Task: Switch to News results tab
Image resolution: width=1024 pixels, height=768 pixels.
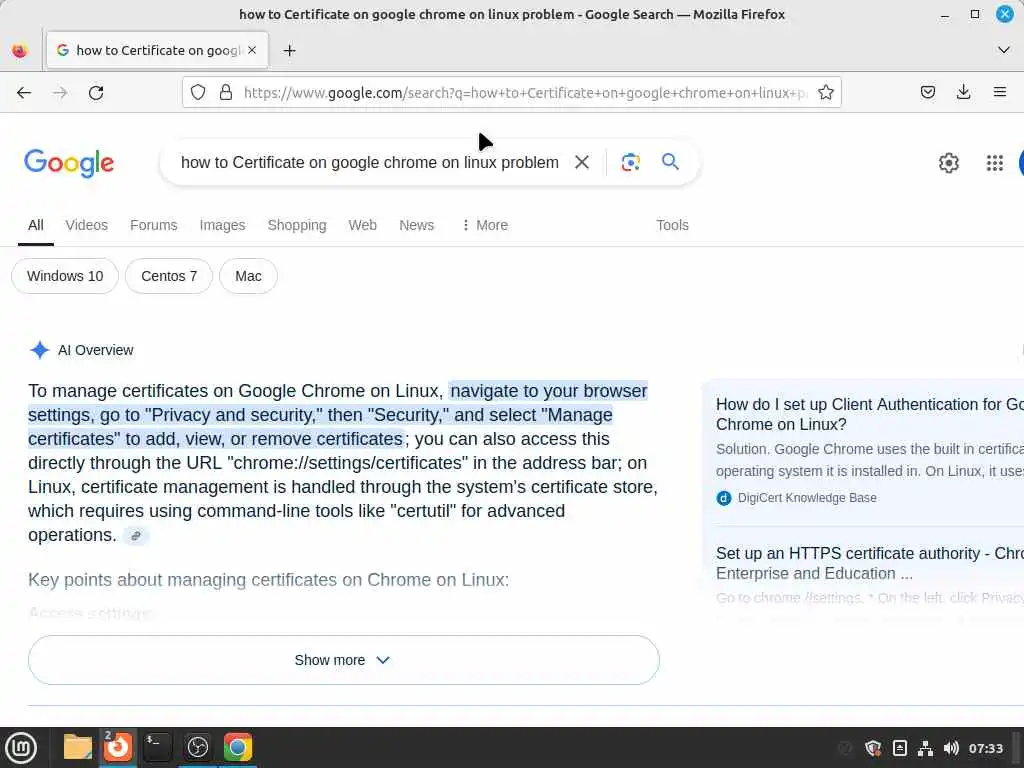Action: [x=417, y=225]
